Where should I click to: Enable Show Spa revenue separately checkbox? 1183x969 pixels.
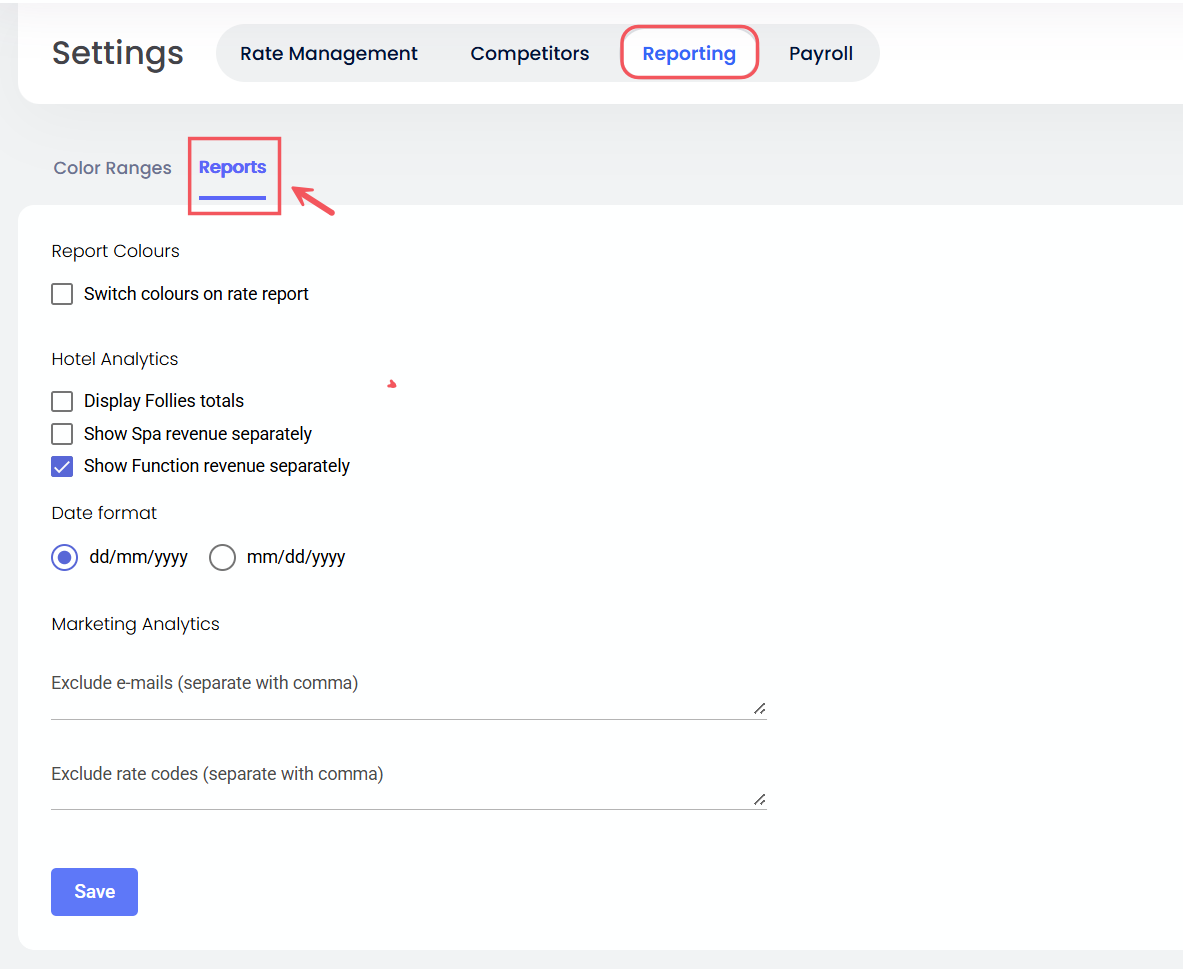pos(62,434)
